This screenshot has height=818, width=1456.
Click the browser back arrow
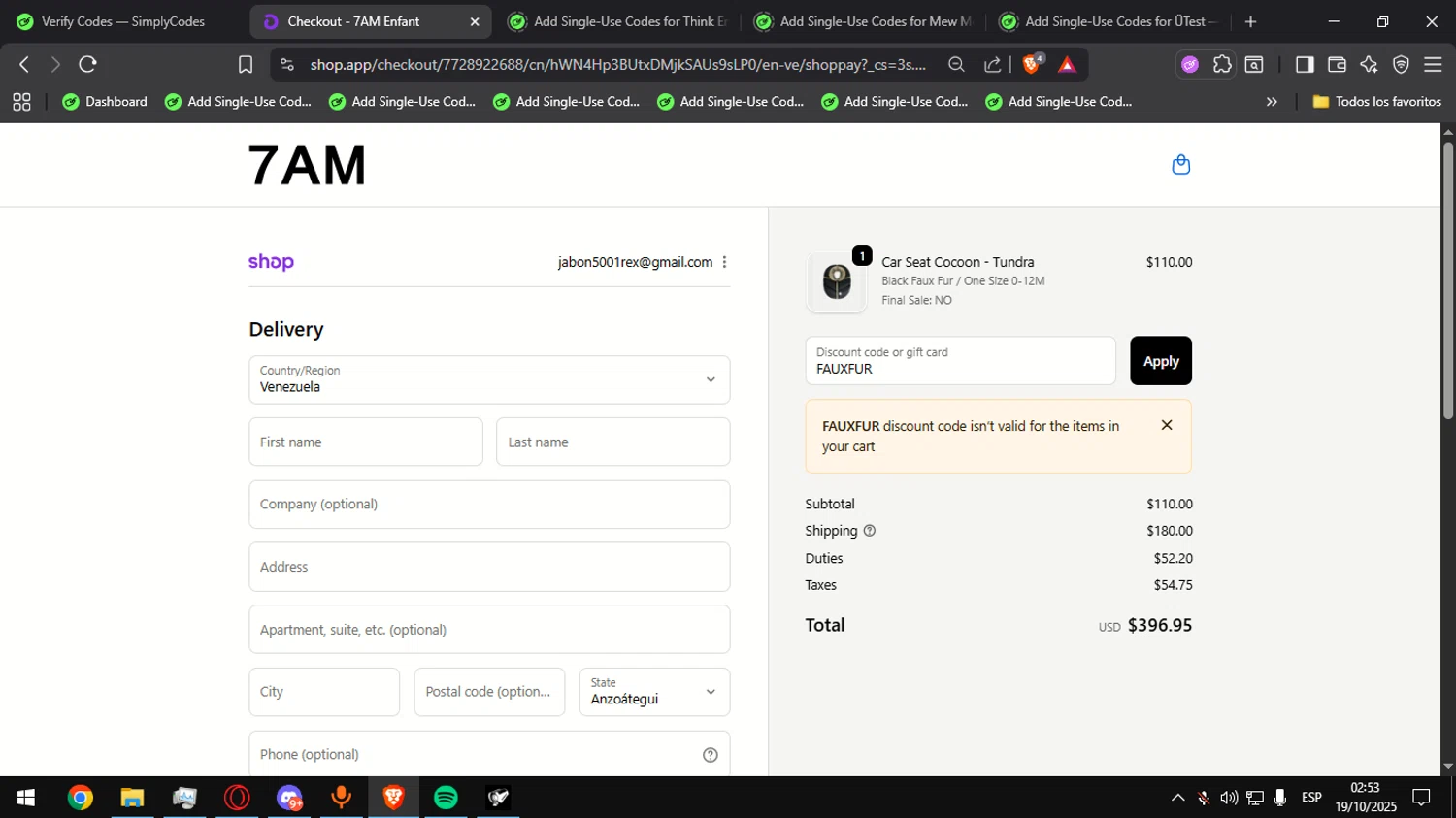tap(24, 64)
